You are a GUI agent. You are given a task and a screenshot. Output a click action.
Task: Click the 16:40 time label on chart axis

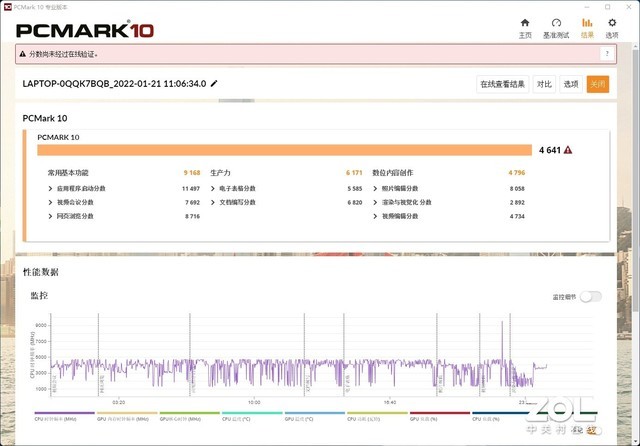tap(390, 402)
